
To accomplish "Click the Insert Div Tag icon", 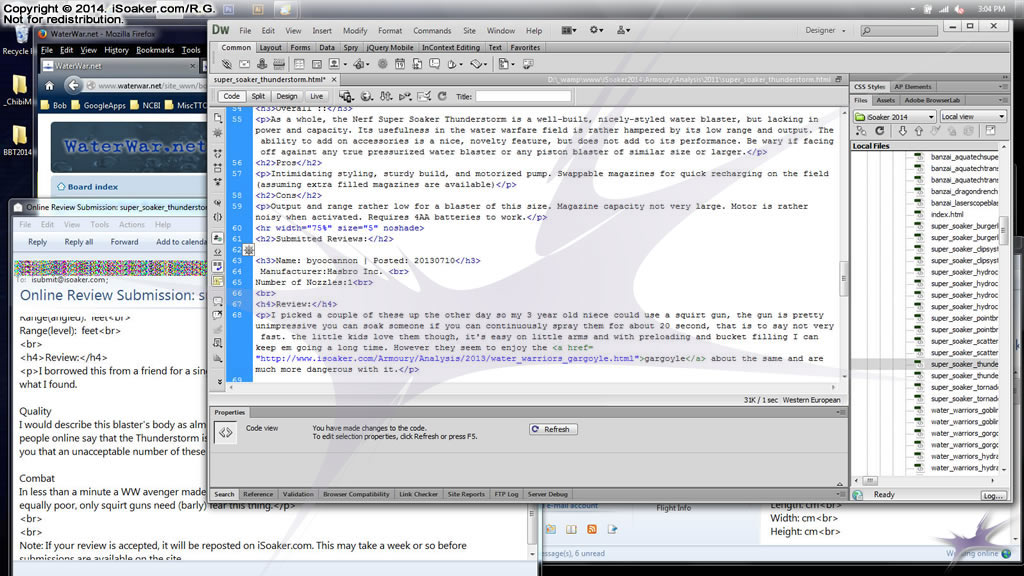I will [317, 64].
